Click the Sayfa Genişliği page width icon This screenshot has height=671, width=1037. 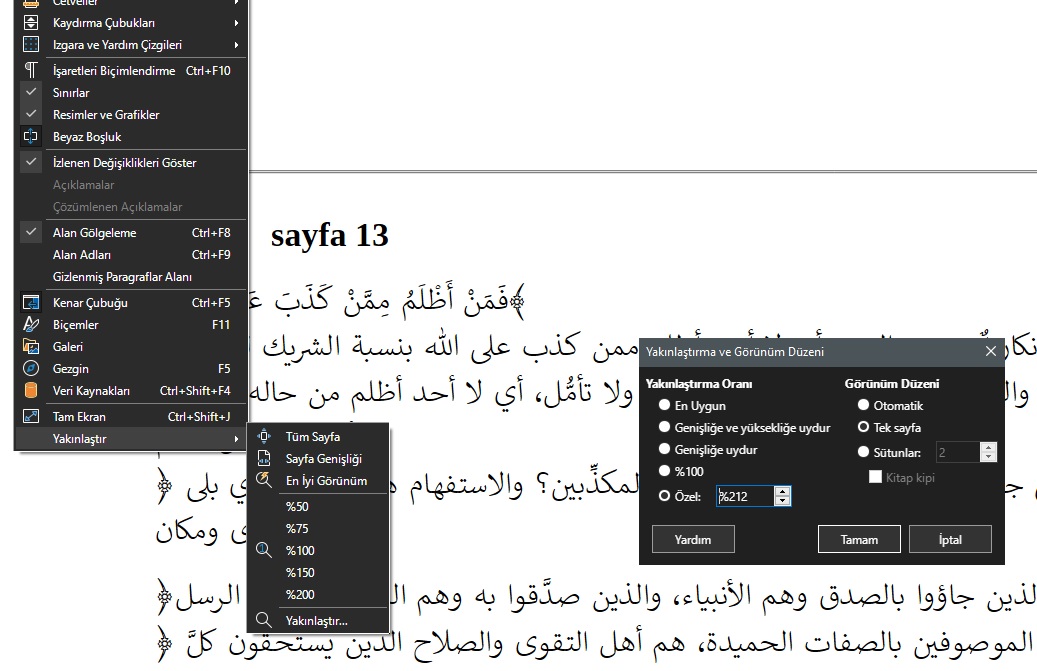pos(264,458)
